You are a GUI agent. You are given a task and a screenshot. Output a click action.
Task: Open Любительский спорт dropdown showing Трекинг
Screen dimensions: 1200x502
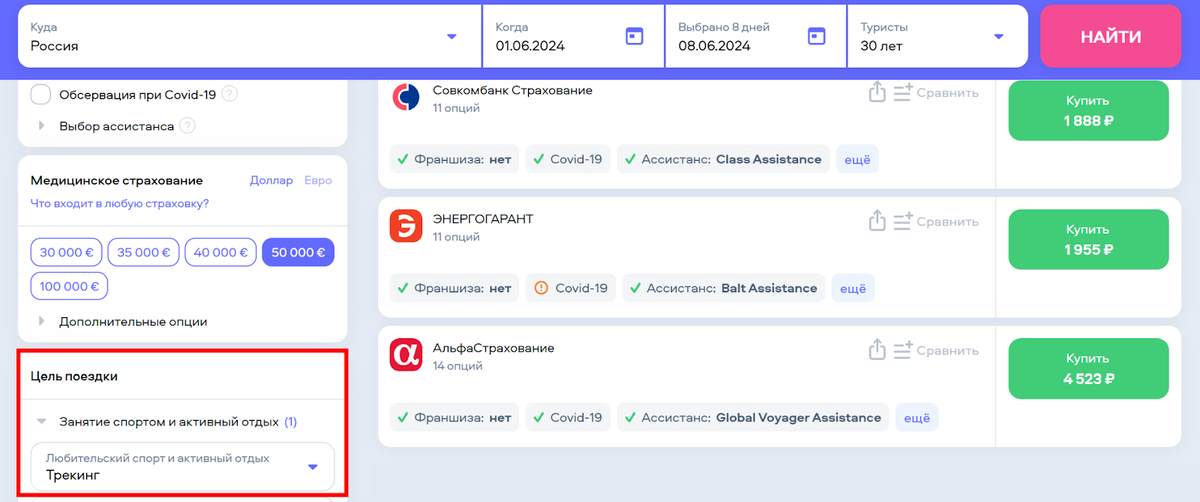(x=182, y=467)
